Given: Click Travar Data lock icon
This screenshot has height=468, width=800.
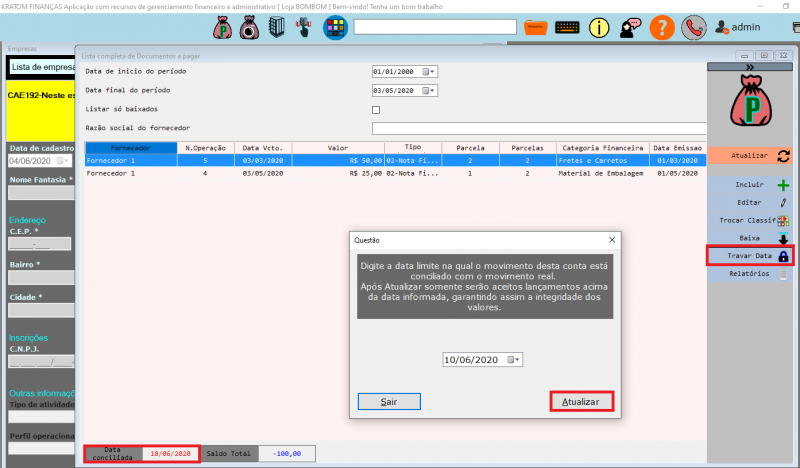Looking at the screenshot, I should tap(783, 256).
